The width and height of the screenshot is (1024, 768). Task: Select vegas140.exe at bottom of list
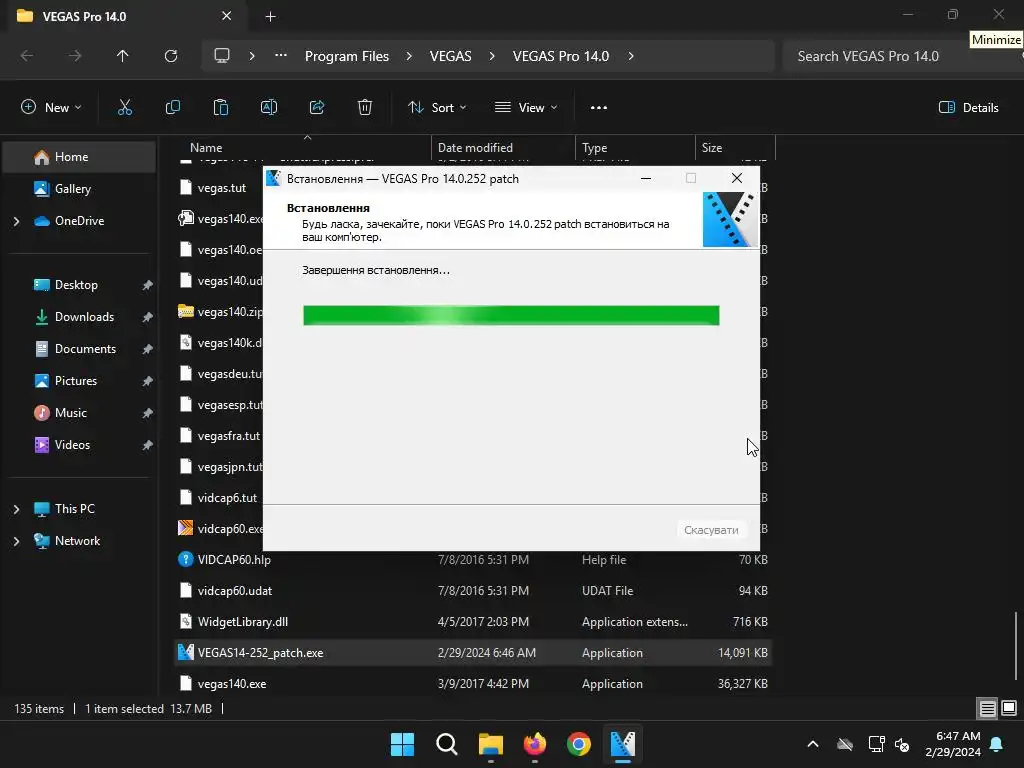click(x=473, y=684)
